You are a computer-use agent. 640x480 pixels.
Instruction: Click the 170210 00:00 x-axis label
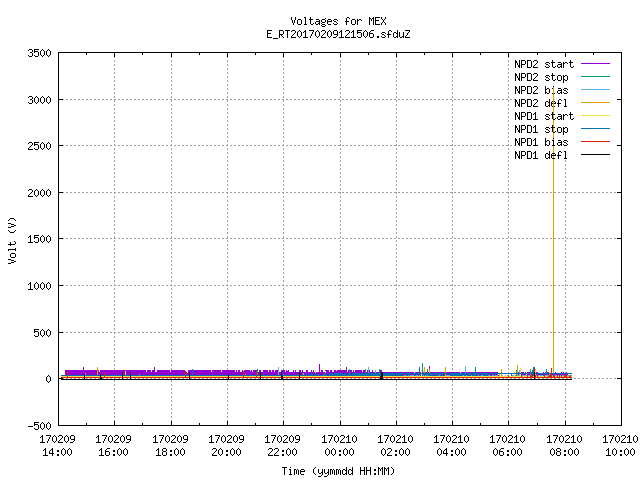[x=340, y=446]
